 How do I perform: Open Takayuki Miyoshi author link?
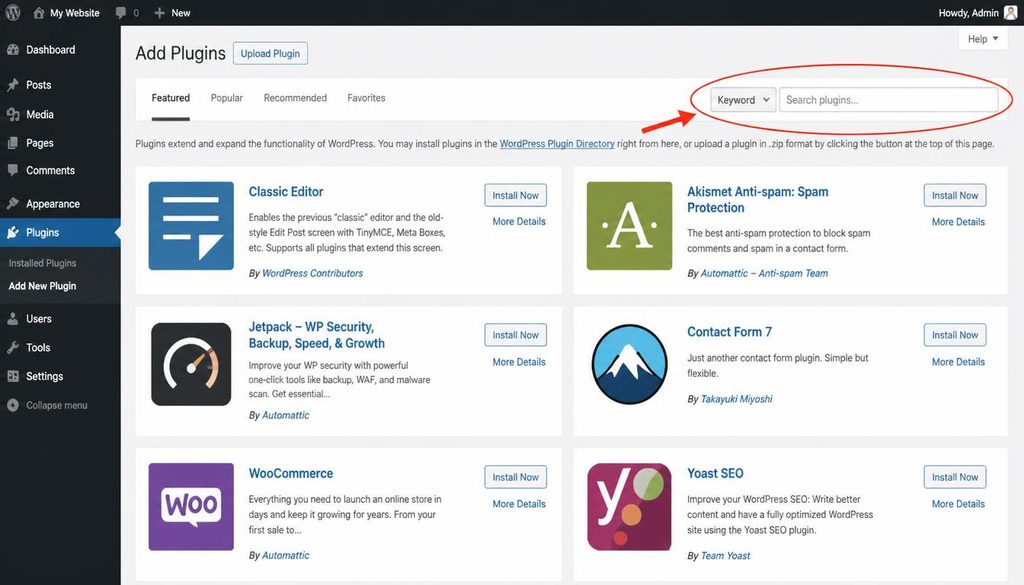tap(736, 399)
